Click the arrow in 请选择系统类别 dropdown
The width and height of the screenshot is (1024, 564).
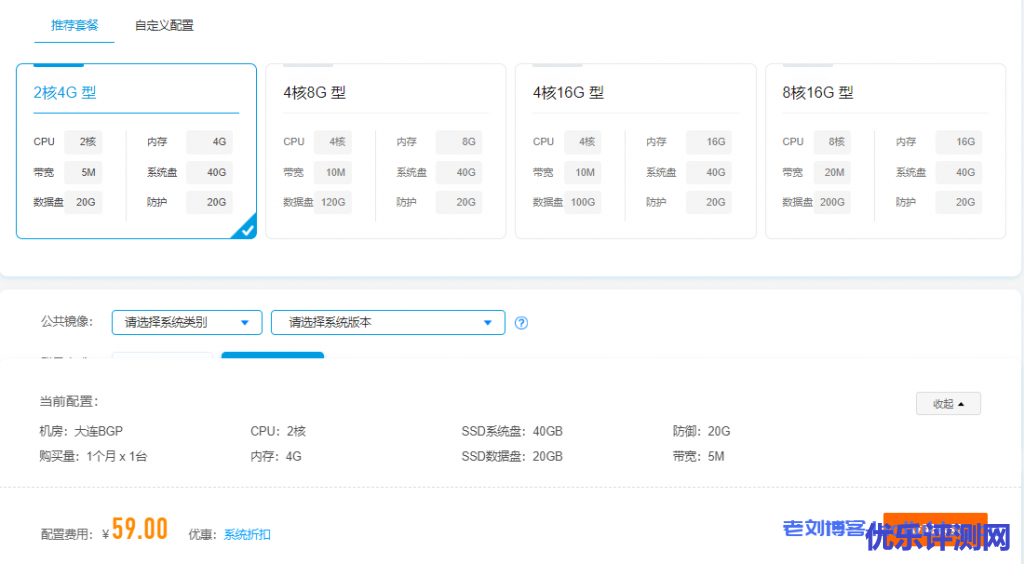(245, 323)
